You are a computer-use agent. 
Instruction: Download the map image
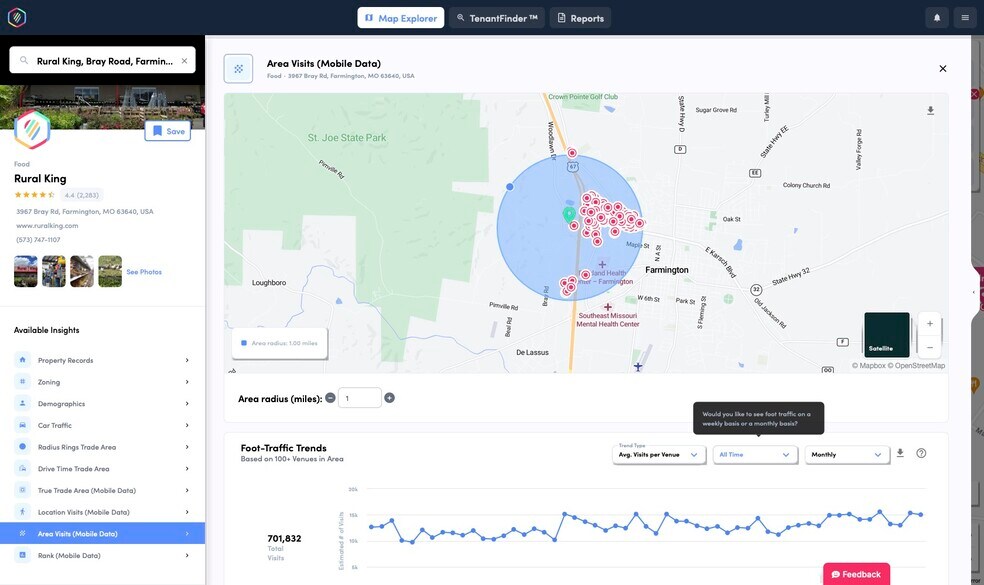(x=930, y=111)
